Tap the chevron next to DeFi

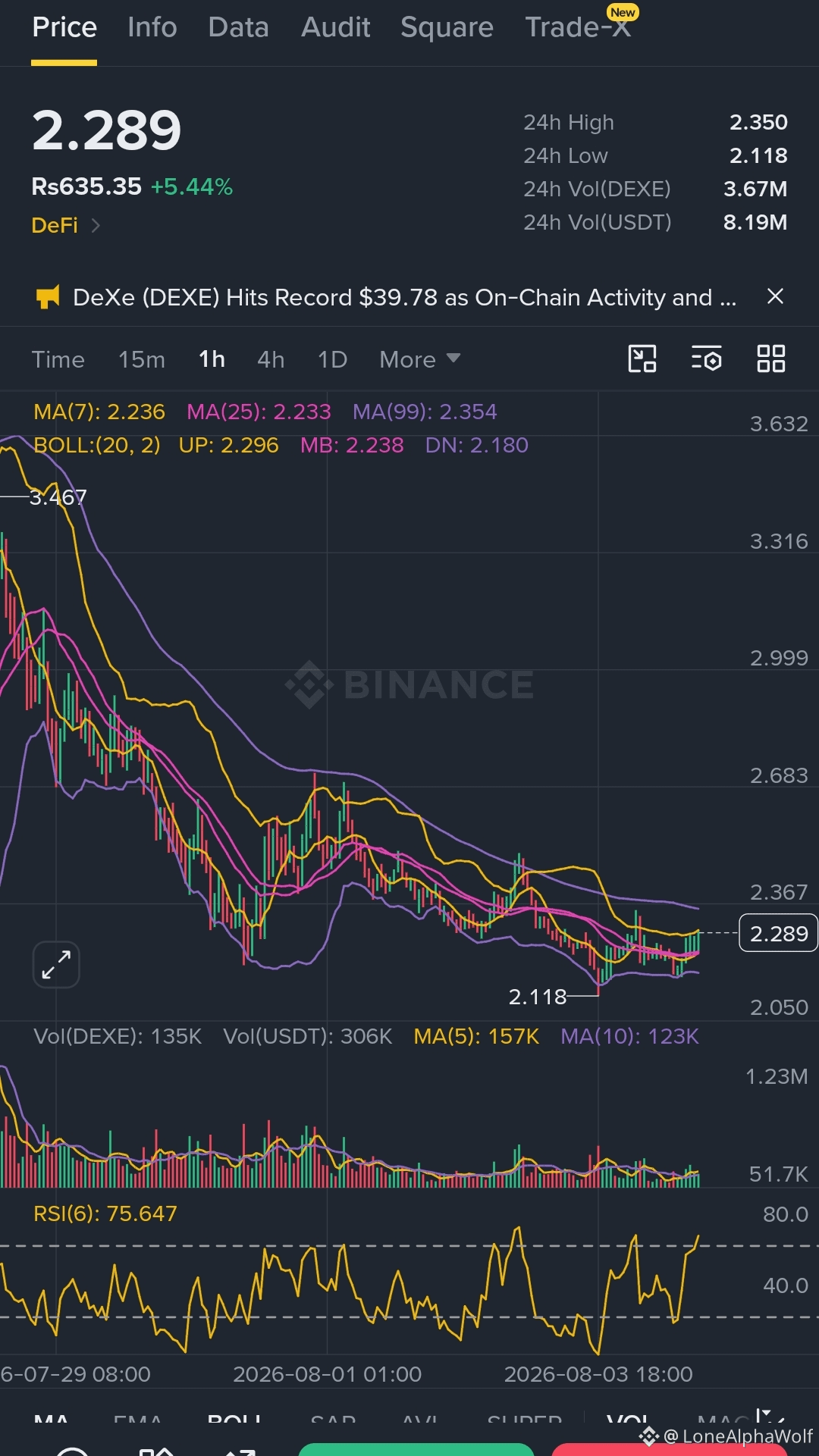tap(96, 225)
